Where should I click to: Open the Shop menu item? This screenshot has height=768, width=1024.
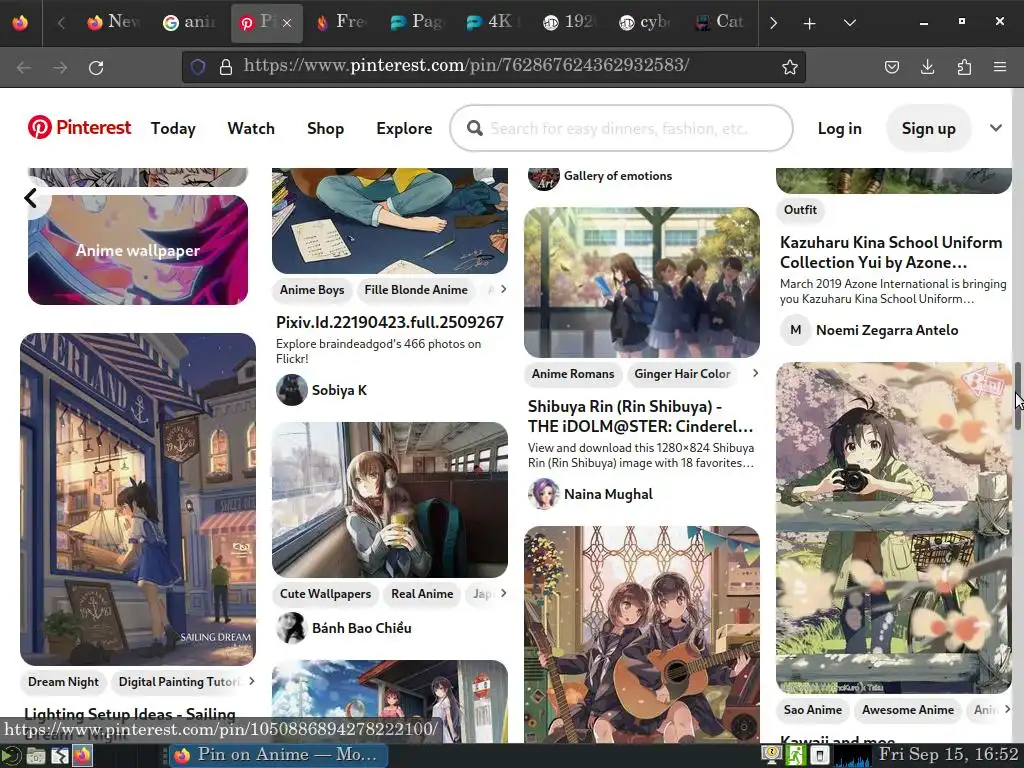click(x=325, y=128)
